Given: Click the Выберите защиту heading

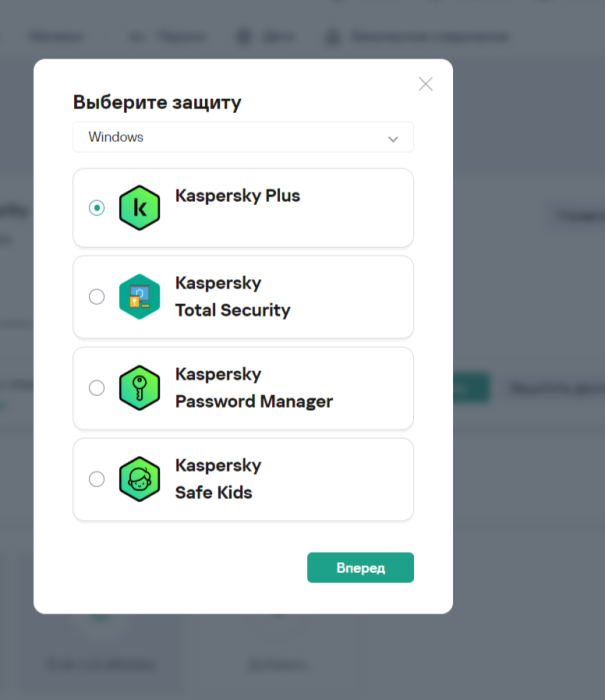Looking at the screenshot, I should pos(157,102).
